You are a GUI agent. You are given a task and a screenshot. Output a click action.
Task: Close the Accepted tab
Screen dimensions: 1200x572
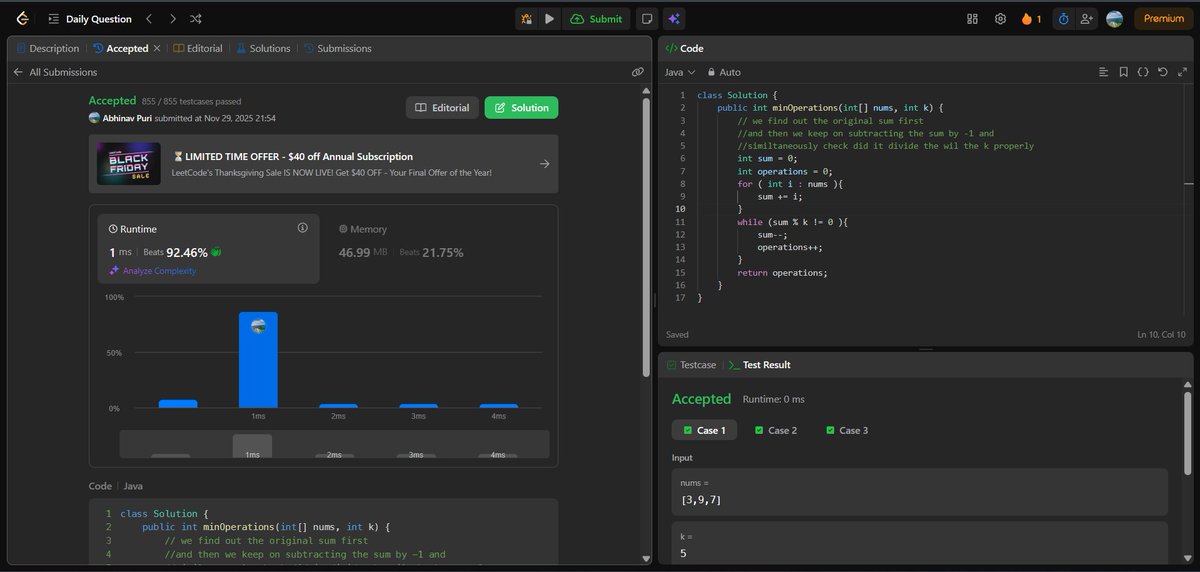[x=157, y=48]
